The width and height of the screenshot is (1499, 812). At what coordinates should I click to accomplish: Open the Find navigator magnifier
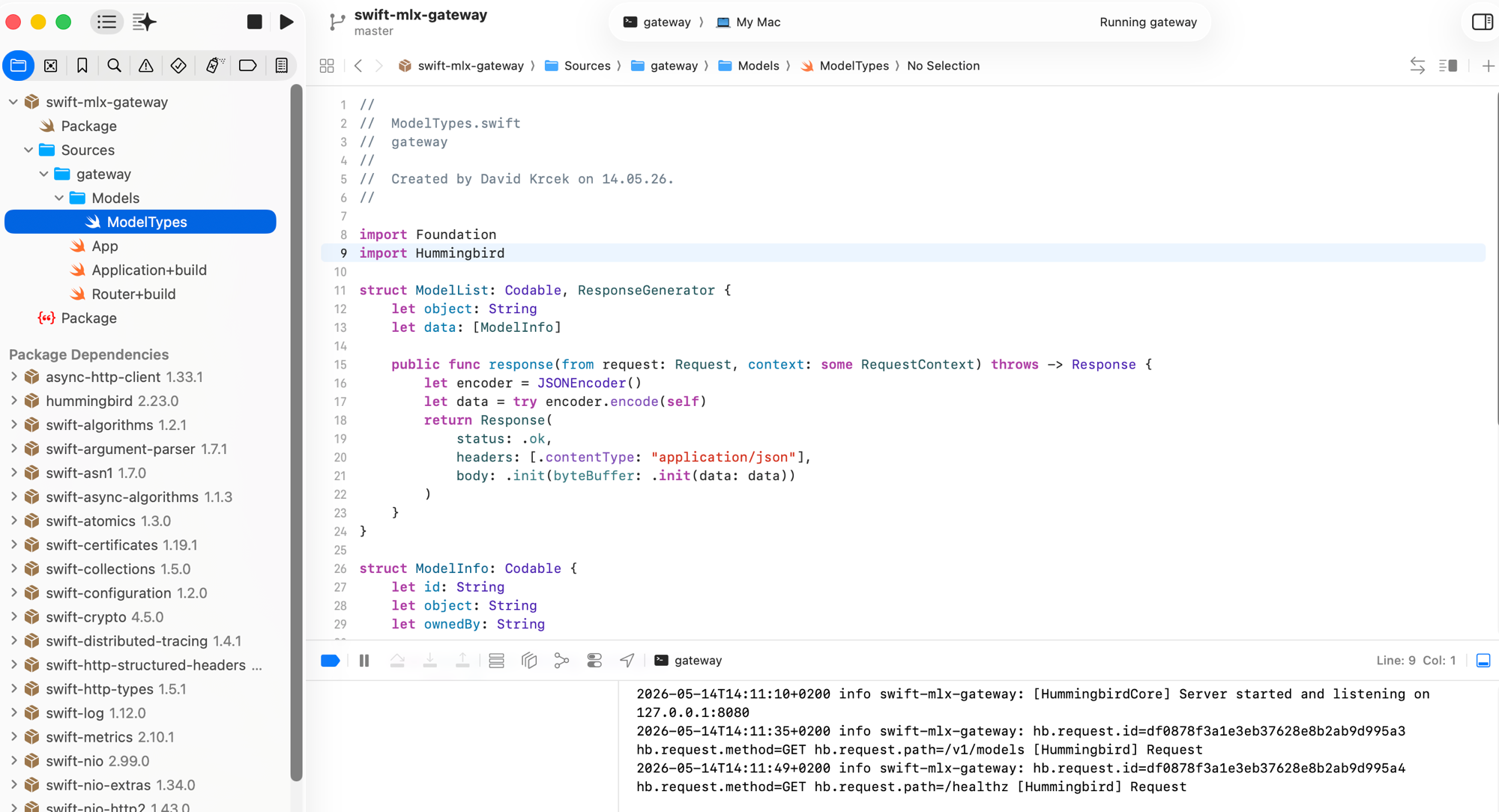pyautogui.click(x=114, y=66)
